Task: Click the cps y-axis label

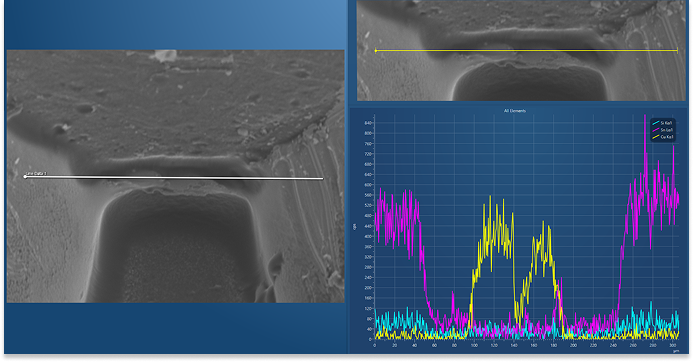Action: pyautogui.click(x=354, y=226)
